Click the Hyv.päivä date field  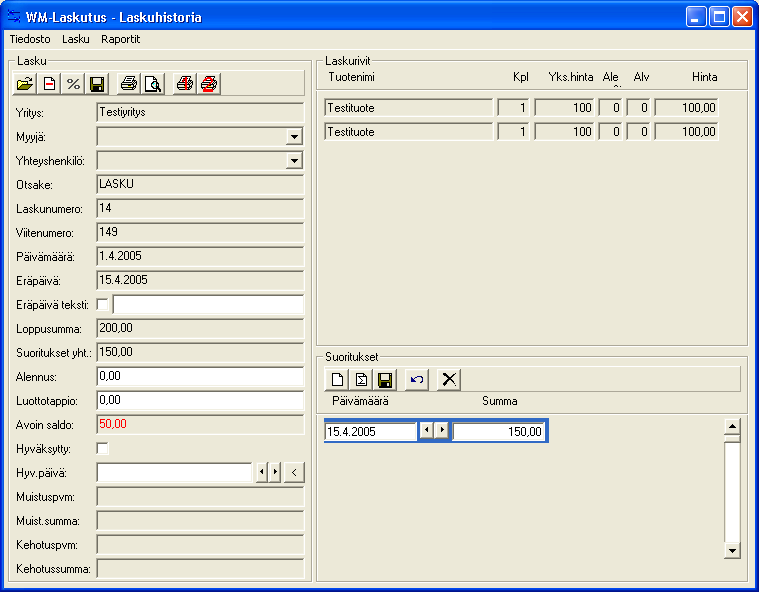(x=174, y=472)
